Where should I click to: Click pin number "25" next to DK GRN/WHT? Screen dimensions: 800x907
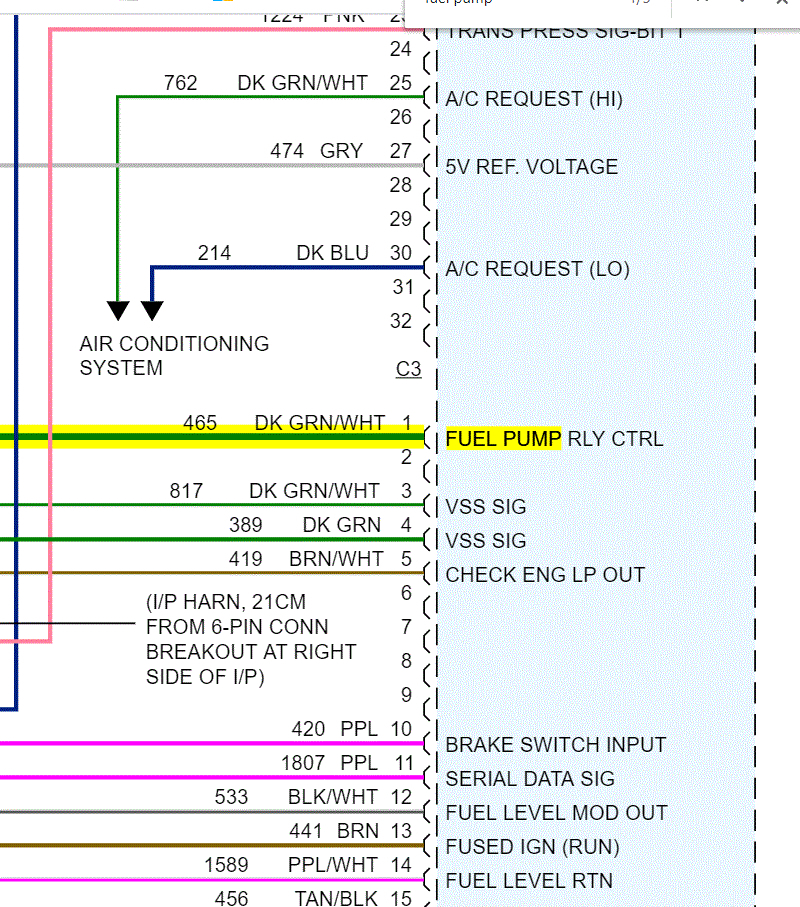pyautogui.click(x=400, y=83)
